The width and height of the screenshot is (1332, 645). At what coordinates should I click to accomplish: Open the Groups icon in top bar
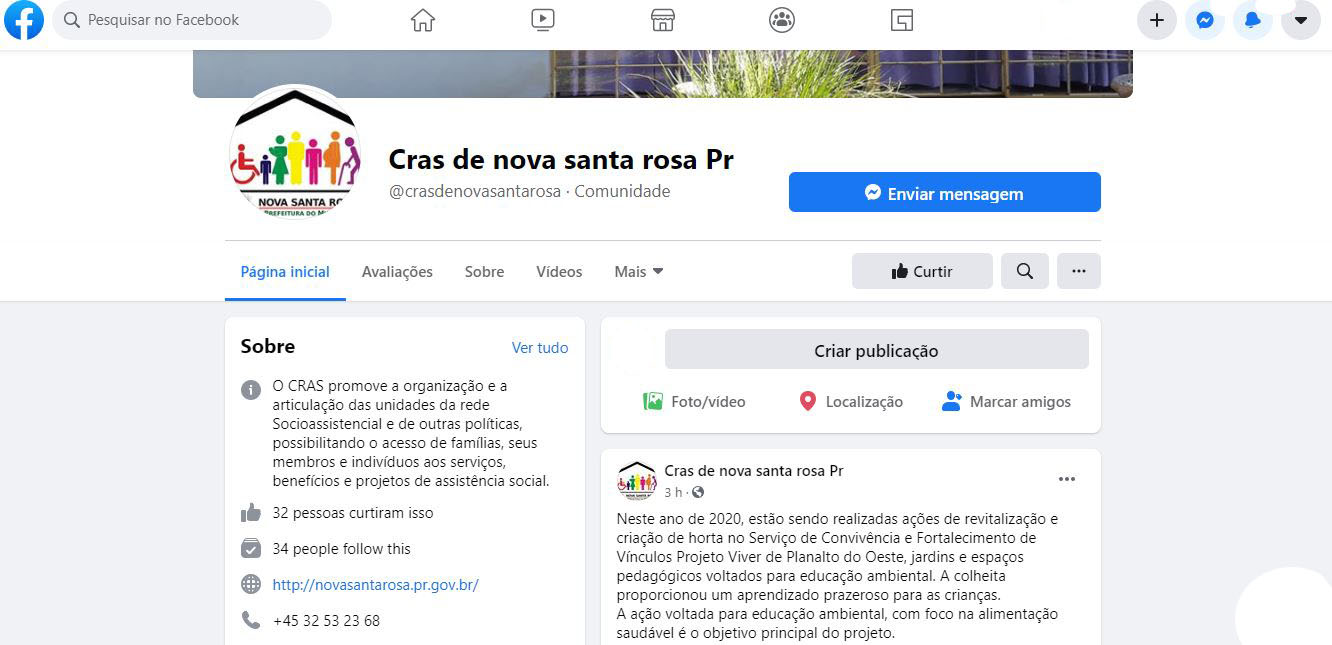(x=782, y=20)
